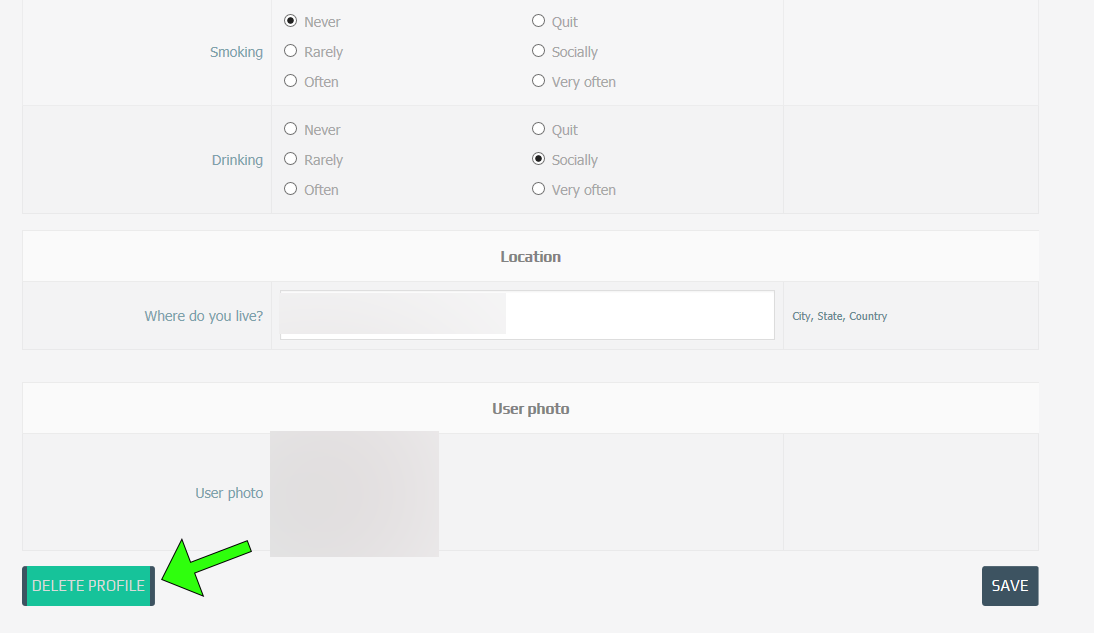The width and height of the screenshot is (1094, 633).
Task: Choose "Rarely" under Smoking
Action: [x=291, y=51]
